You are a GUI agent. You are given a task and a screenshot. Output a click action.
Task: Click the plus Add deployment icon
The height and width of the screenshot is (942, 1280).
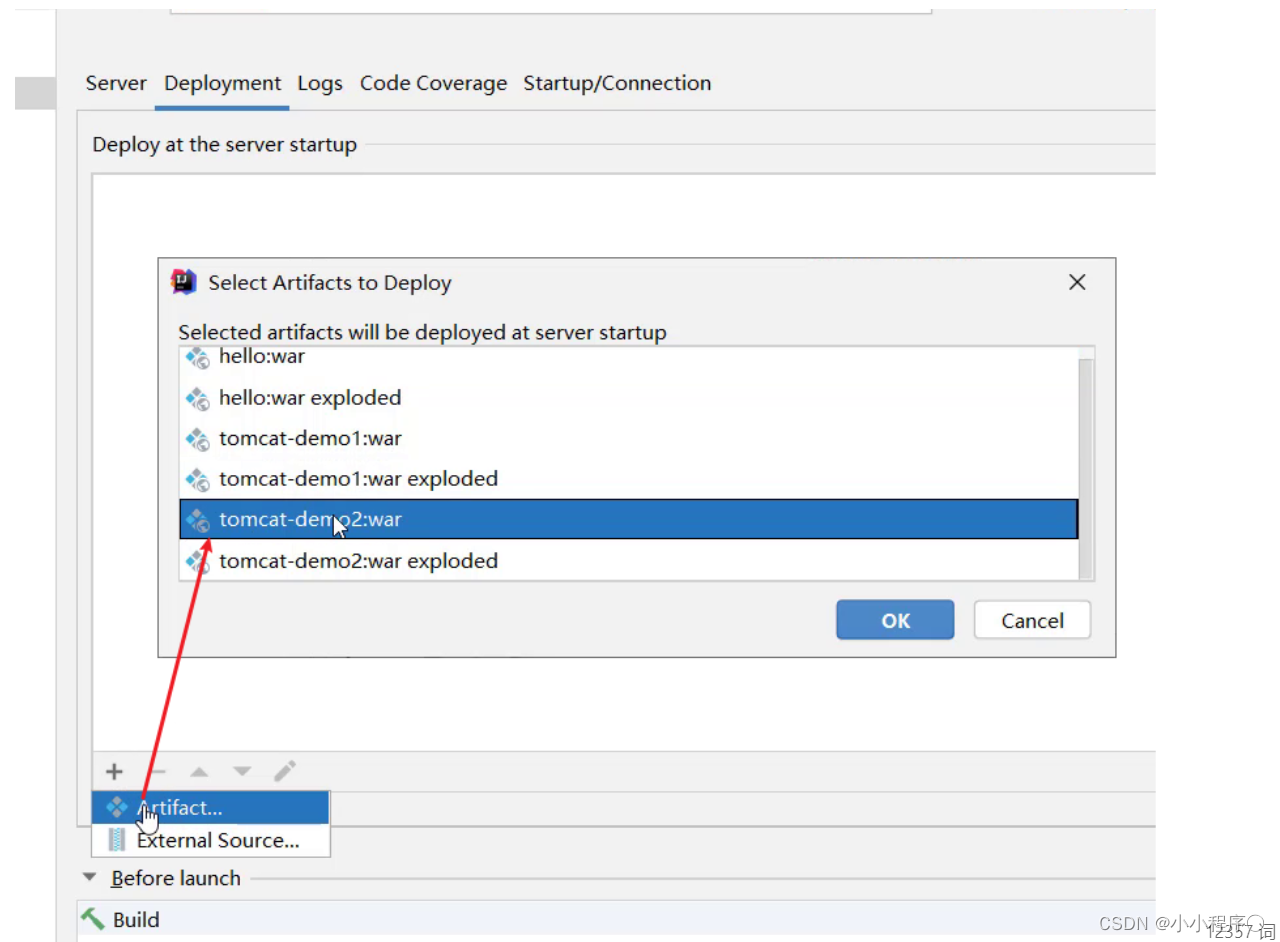click(114, 772)
